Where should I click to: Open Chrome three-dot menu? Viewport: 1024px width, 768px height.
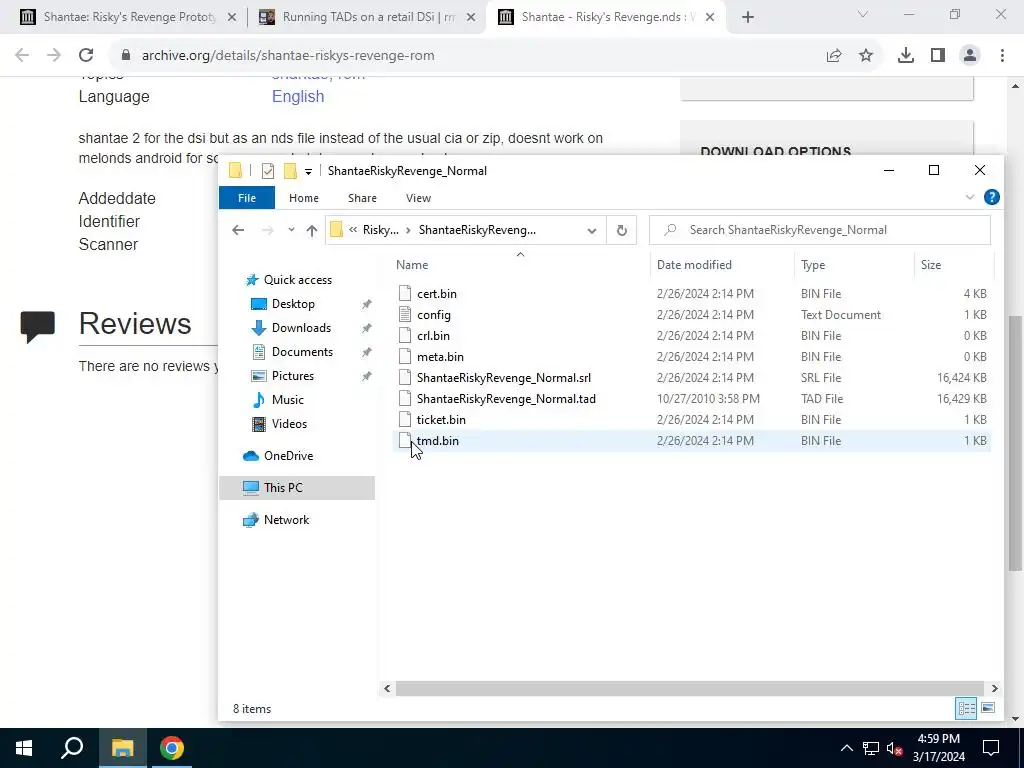1002,56
